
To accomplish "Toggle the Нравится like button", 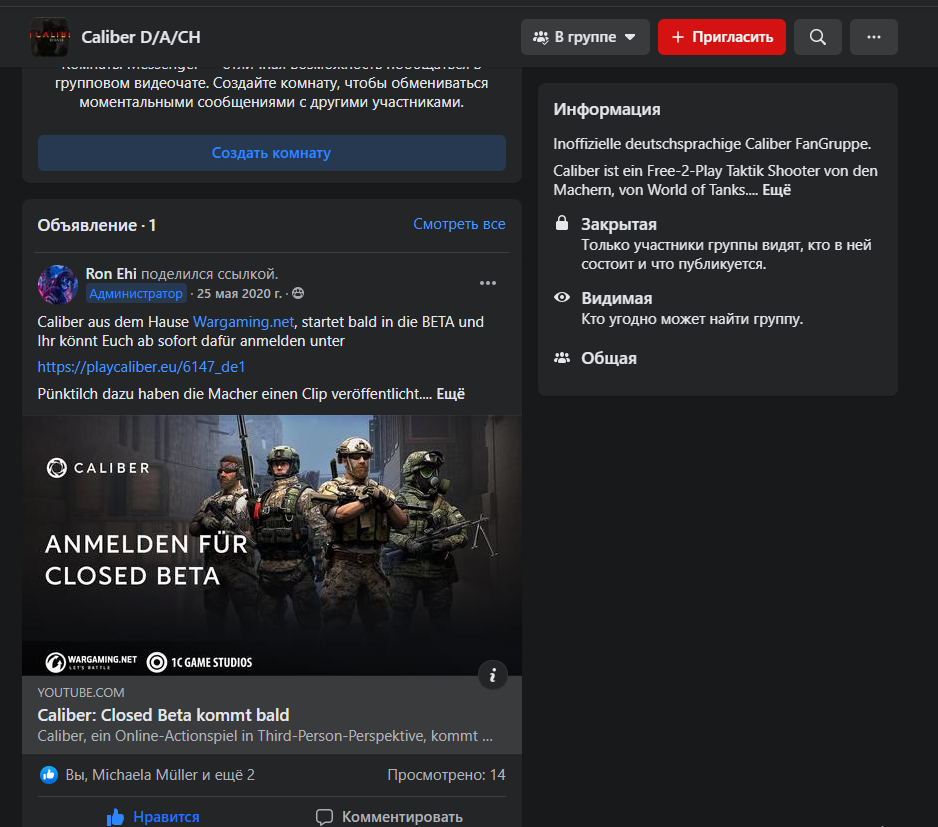I will (x=153, y=816).
